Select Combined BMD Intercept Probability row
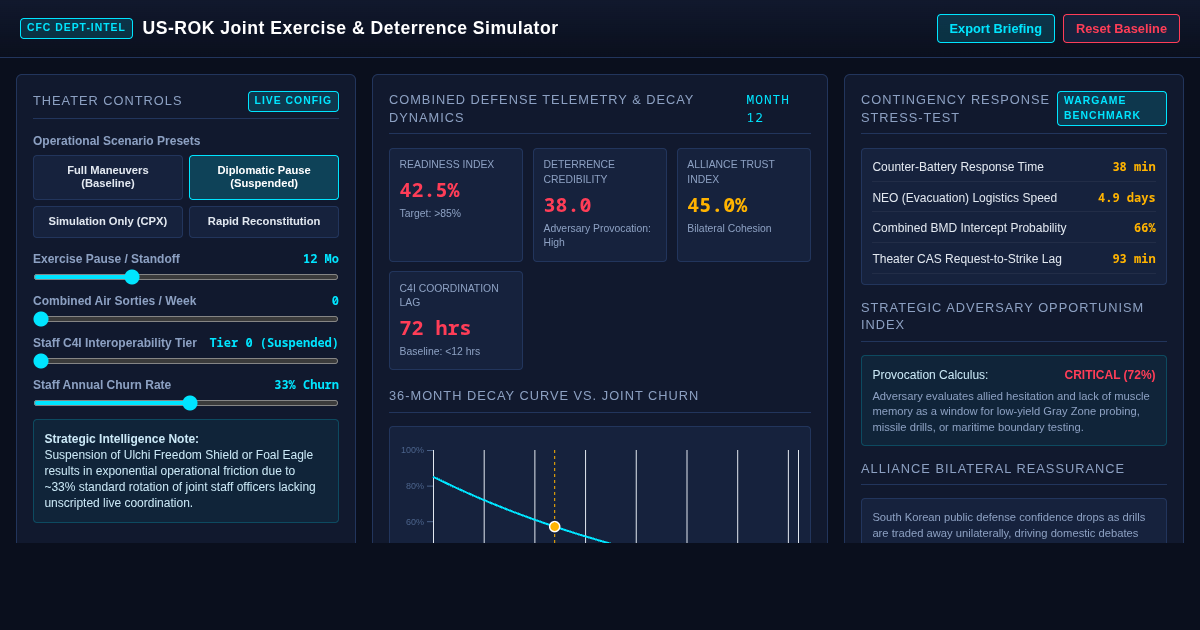Viewport: 1200px width, 630px height. click(x=1014, y=228)
